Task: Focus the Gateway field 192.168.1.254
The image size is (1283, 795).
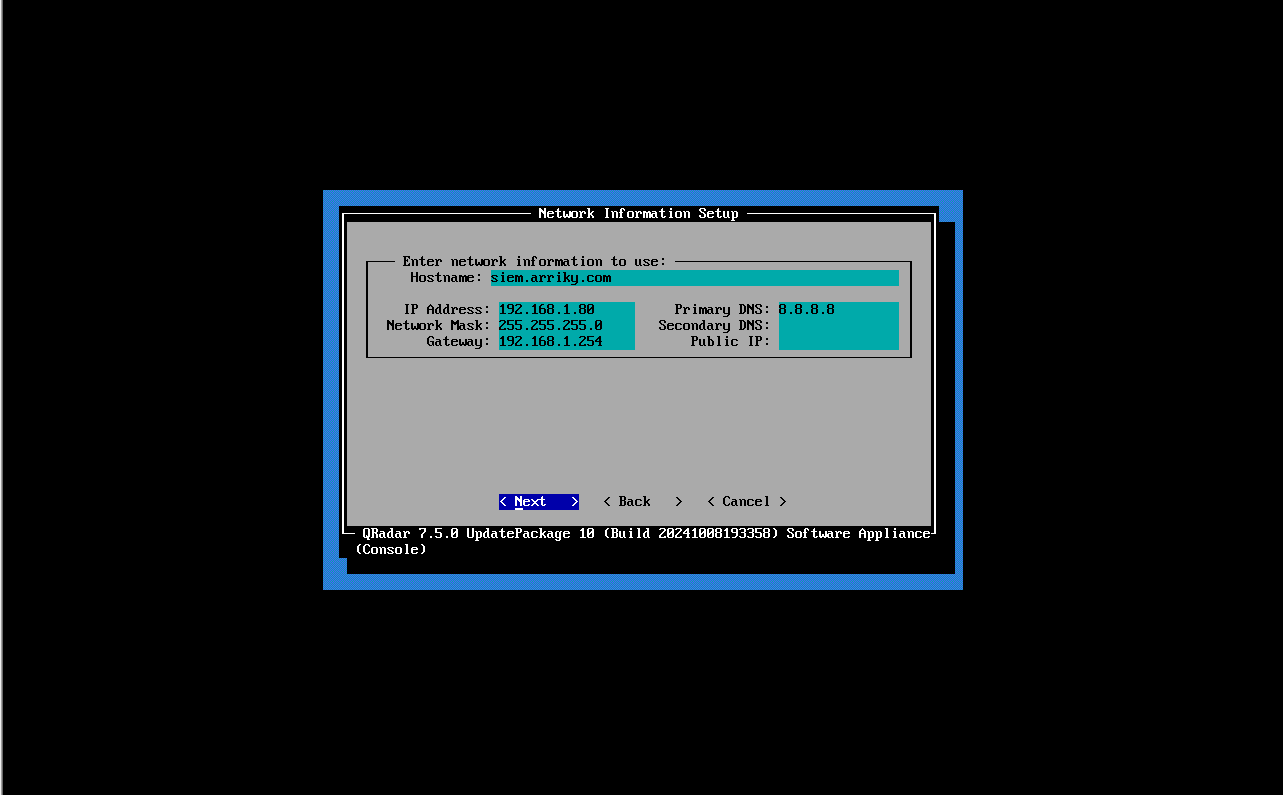Action: tap(567, 342)
